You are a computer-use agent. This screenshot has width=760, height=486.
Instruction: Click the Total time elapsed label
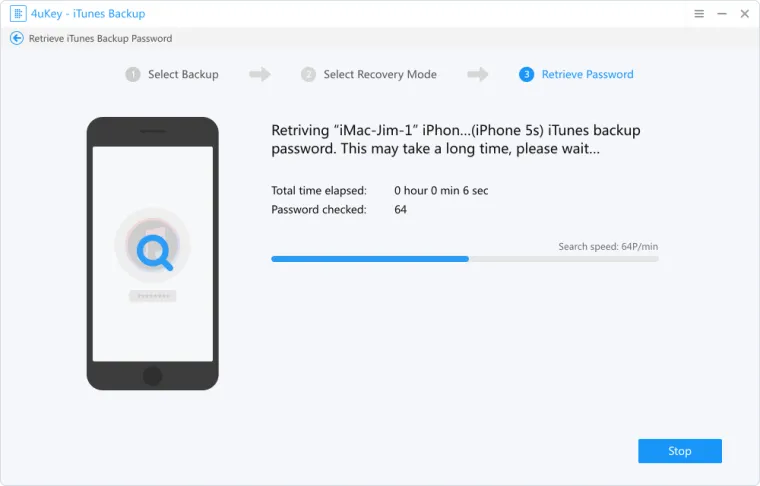[319, 190]
